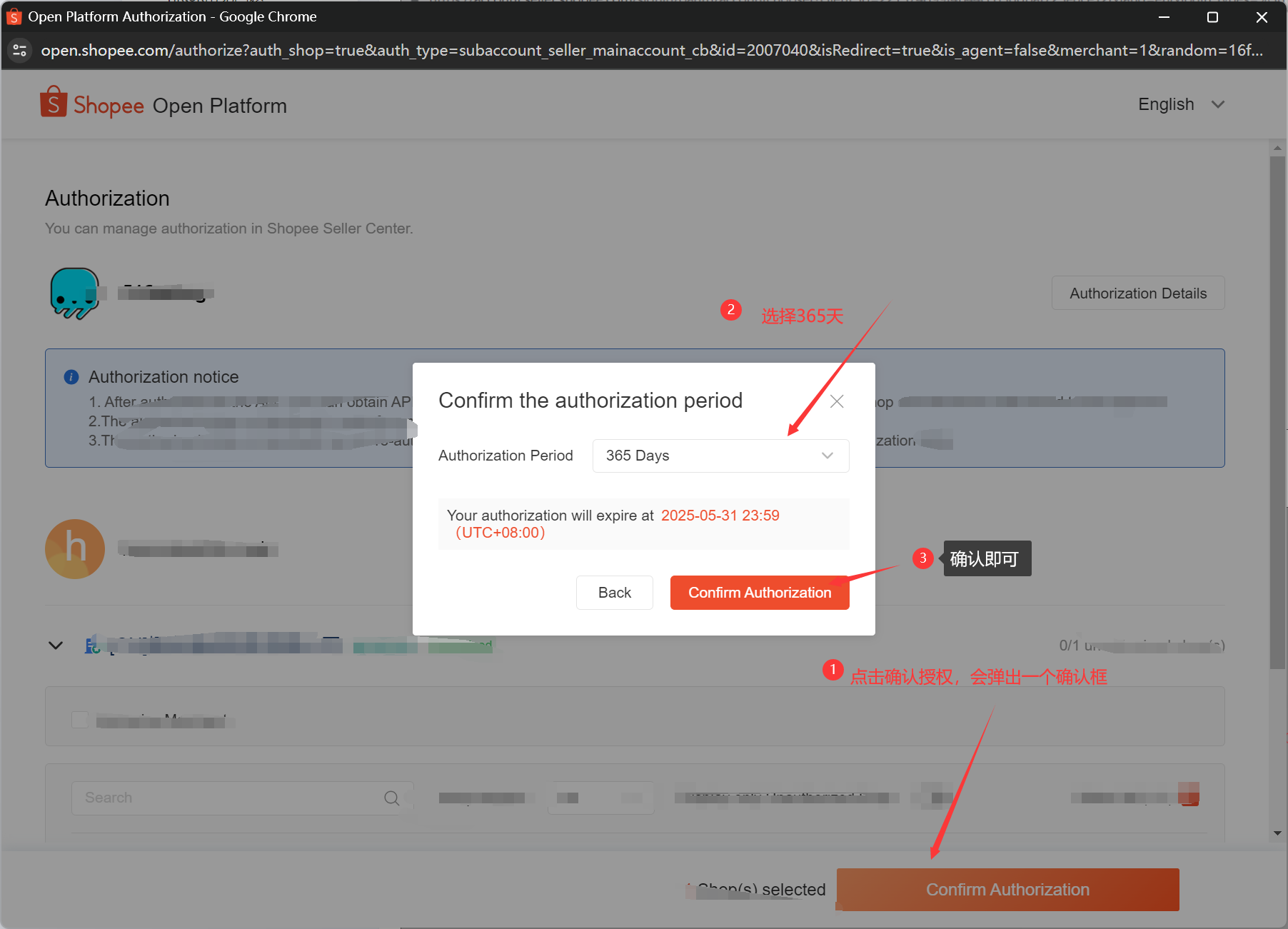Click the Shopee logo icon

(54, 102)
